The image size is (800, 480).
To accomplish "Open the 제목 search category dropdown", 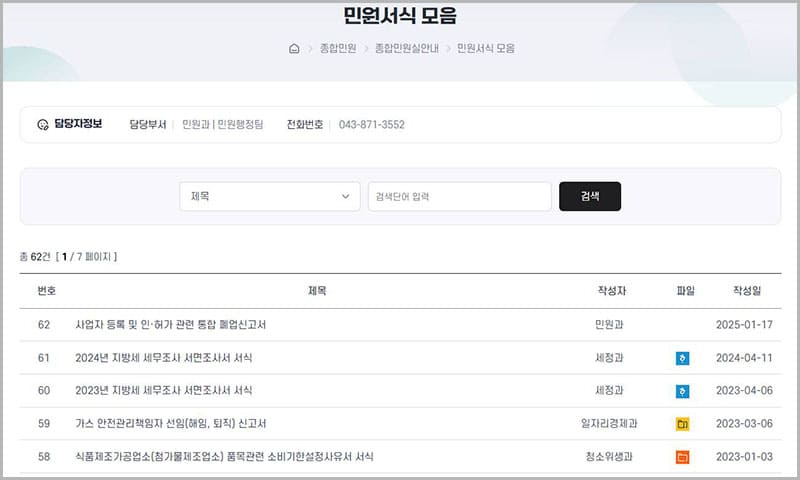I will (270, 197).
